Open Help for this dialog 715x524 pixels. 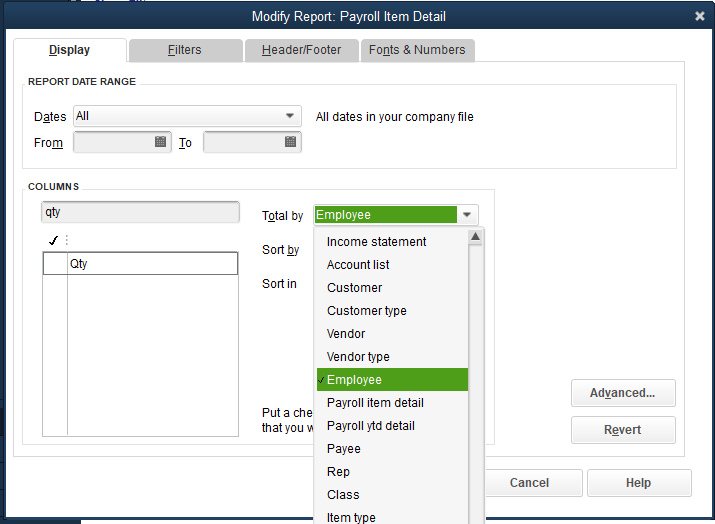pos(639,482)
